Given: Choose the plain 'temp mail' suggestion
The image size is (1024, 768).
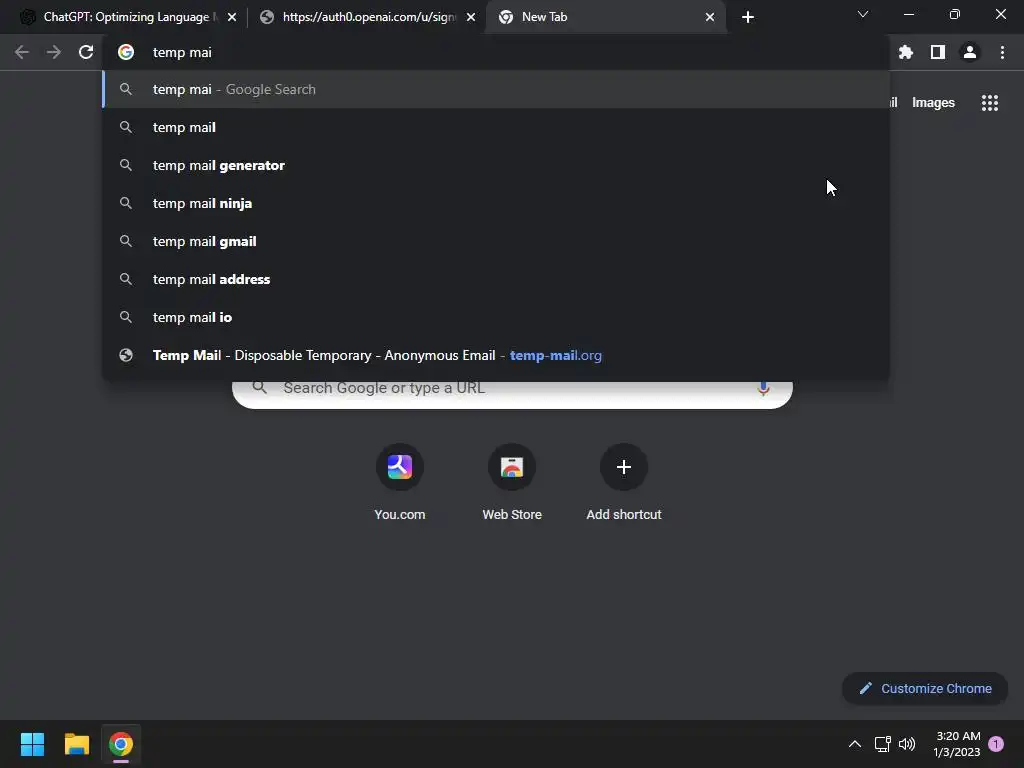Looking at the screenshot, I should pos(496,127).
